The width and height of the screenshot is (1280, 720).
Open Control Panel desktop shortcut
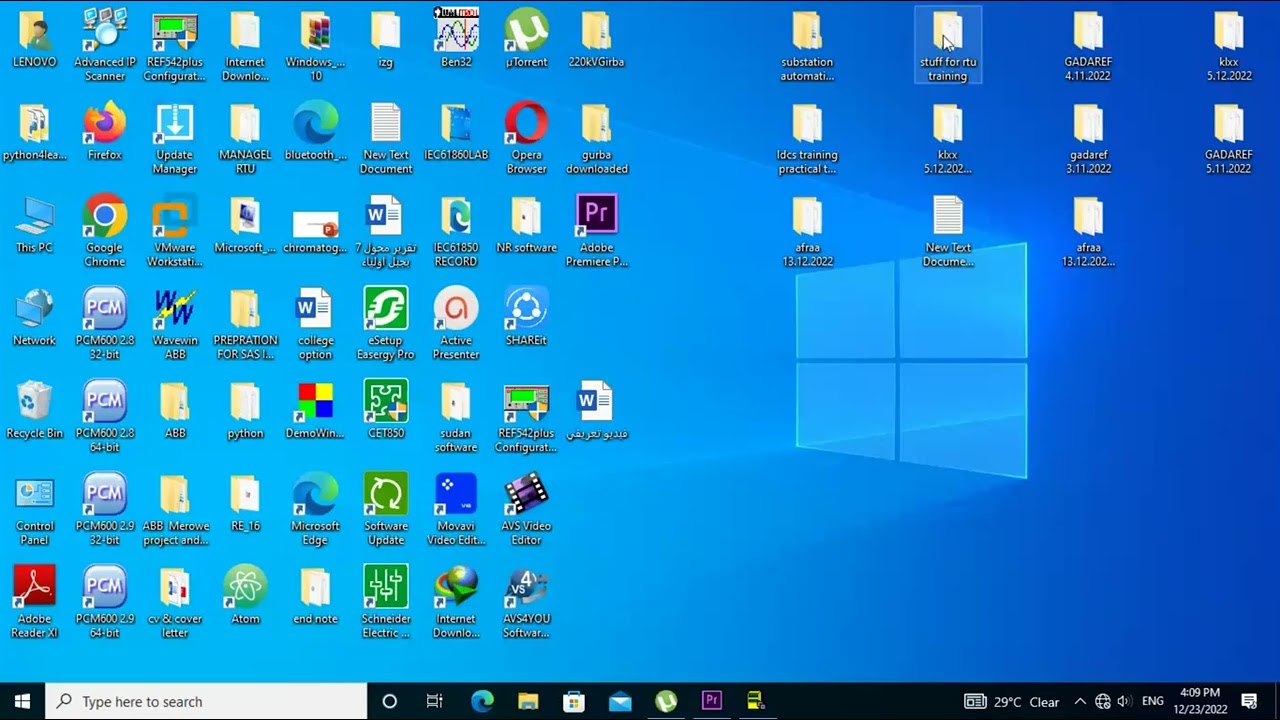pos(35,510)
